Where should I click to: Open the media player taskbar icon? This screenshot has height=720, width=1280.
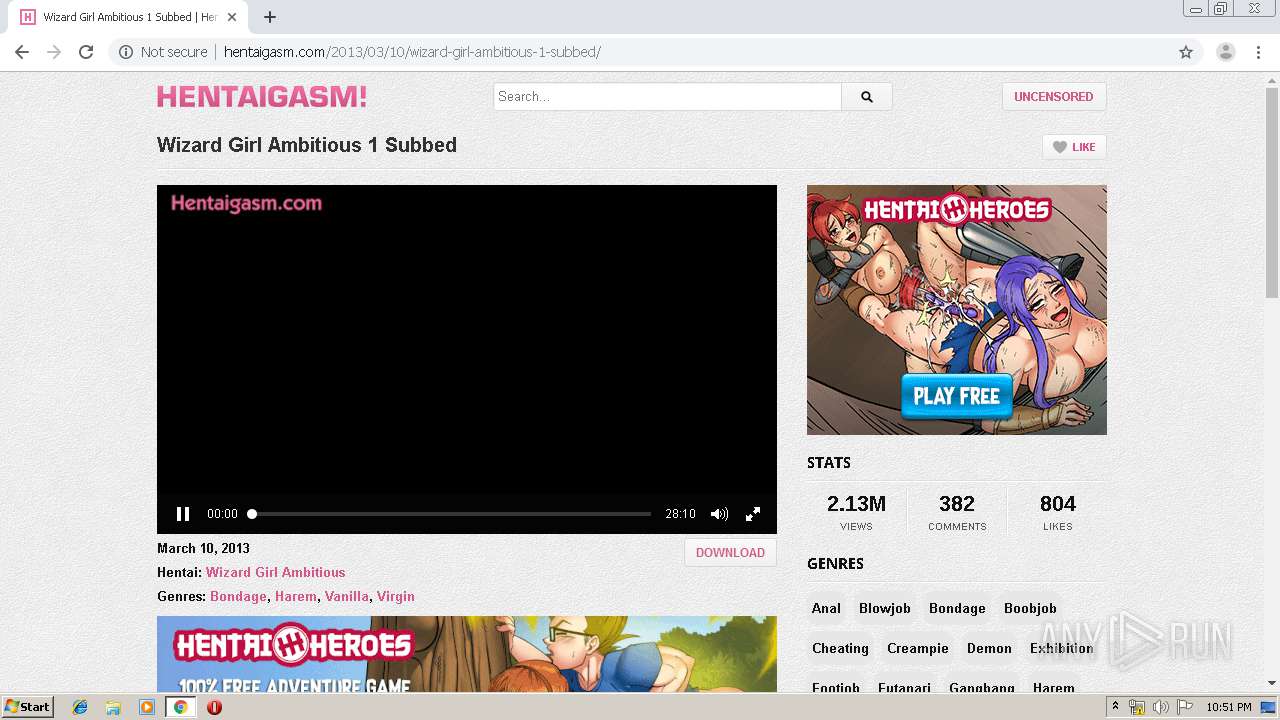coord(147,707)
